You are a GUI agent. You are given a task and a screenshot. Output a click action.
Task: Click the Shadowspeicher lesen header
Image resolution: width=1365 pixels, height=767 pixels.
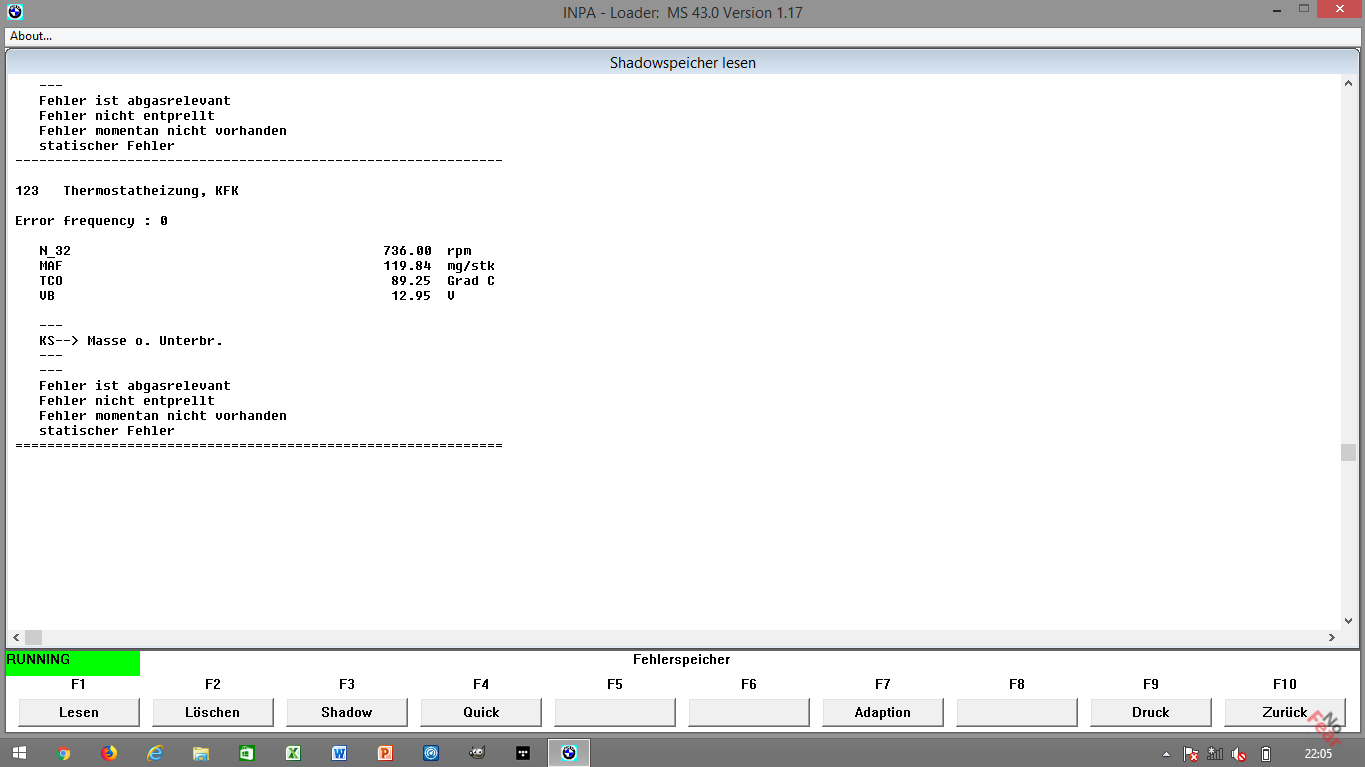click(x=683, y=63)
